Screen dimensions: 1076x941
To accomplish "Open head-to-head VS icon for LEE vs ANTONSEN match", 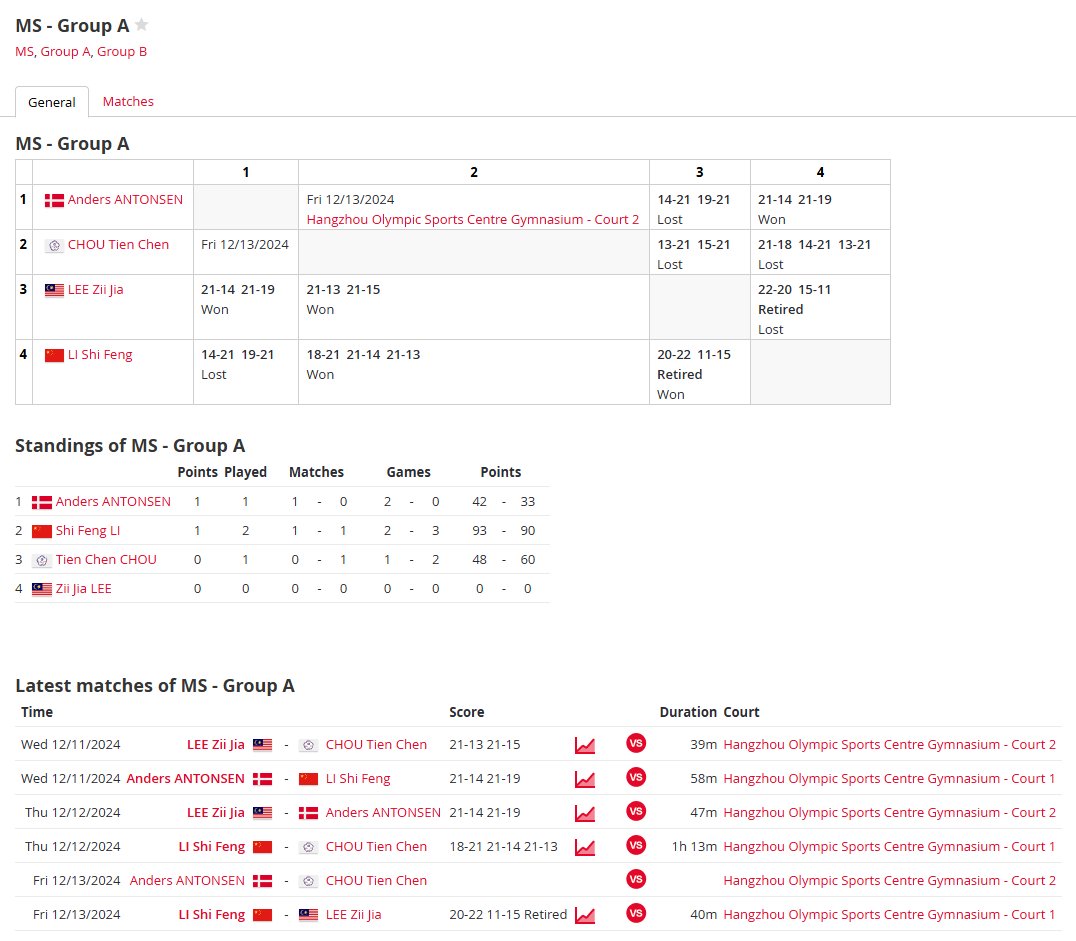I will 636,811.
